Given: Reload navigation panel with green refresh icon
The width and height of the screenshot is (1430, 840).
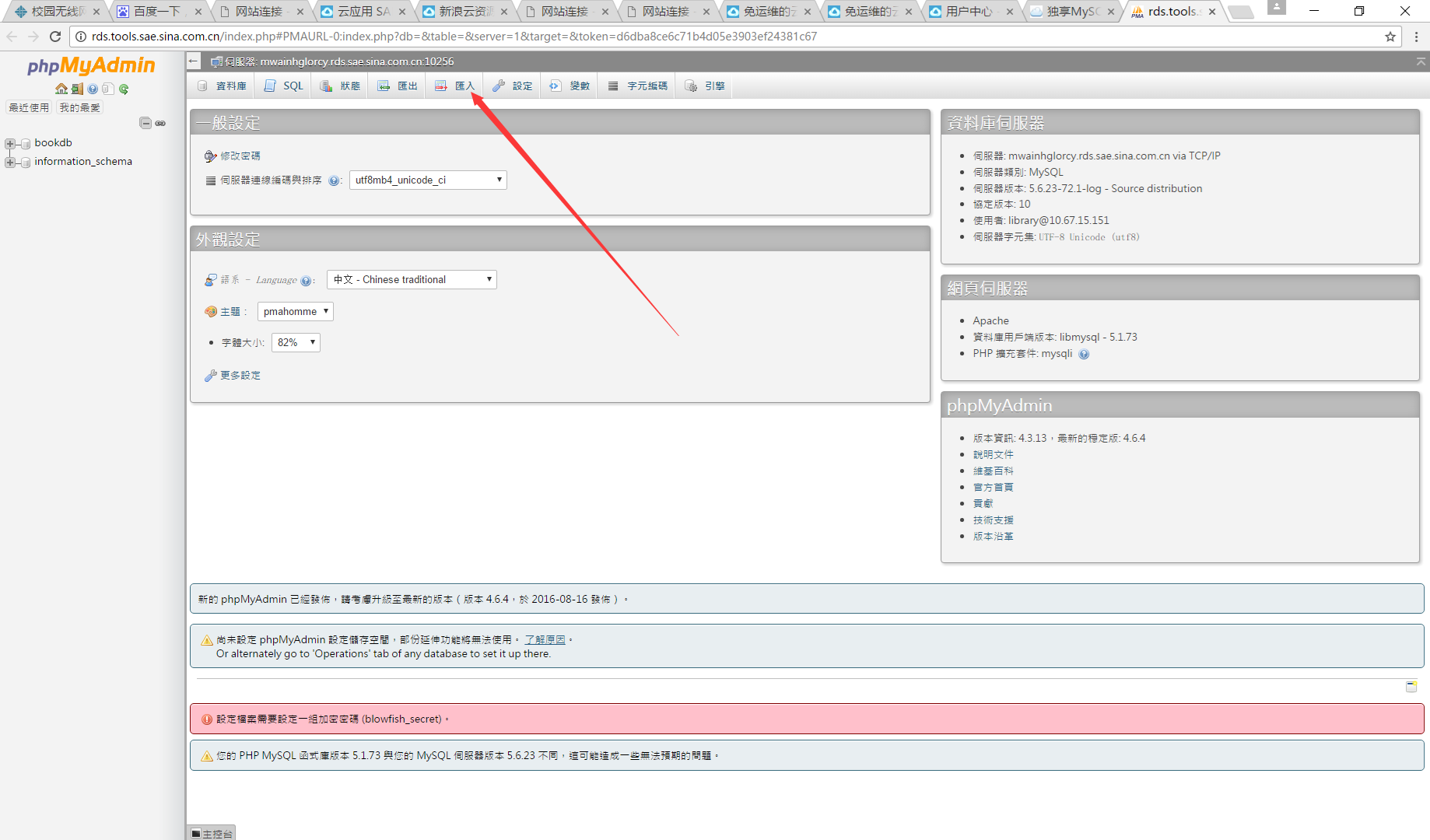Looking at the screenshot, I should click(124, 89).
